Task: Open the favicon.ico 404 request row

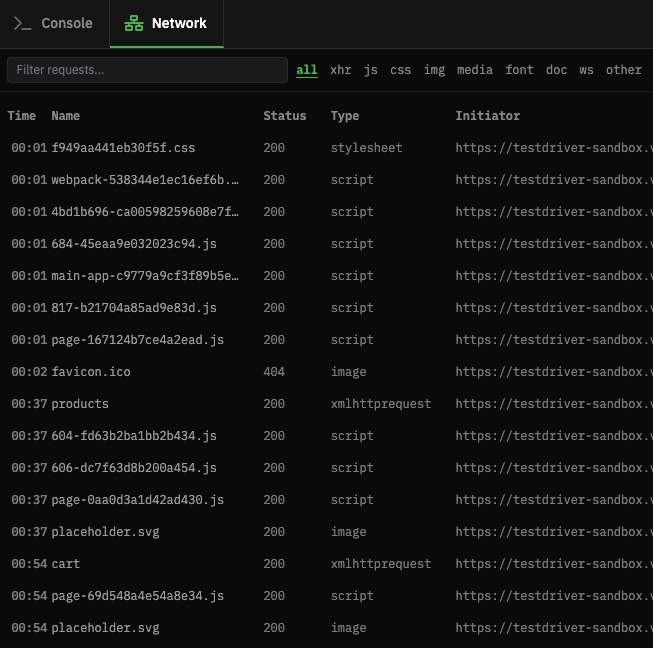Action: click(91, 372)
